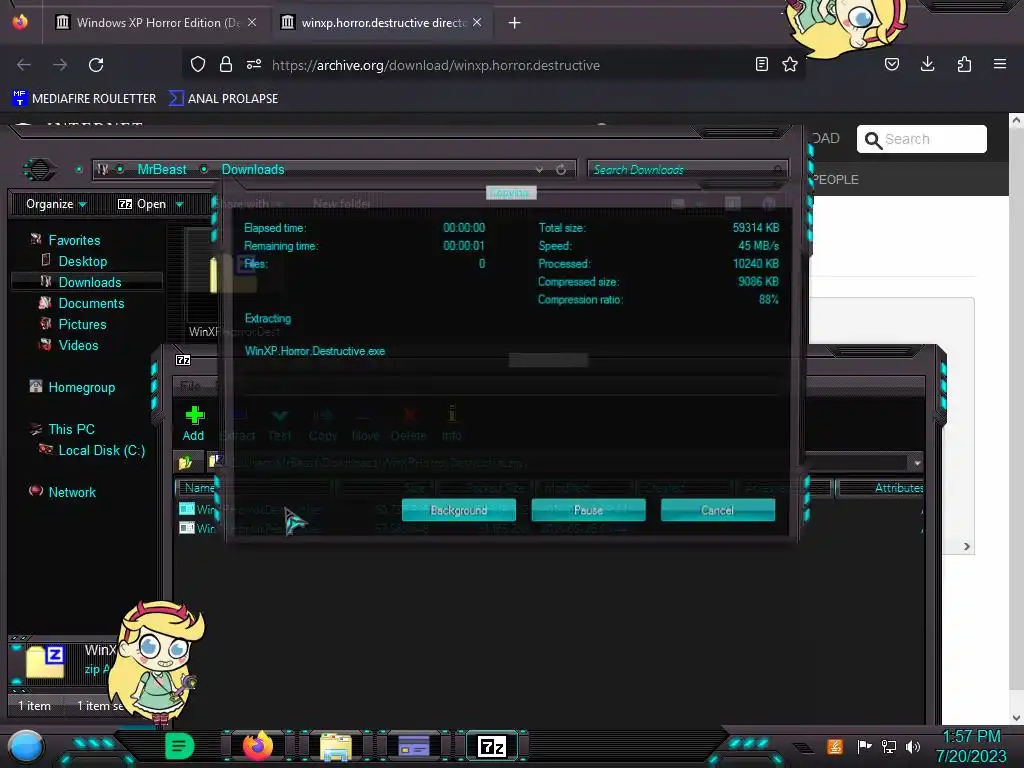Expand the Explorer address bar history dropdown

[x=539, y=170]
